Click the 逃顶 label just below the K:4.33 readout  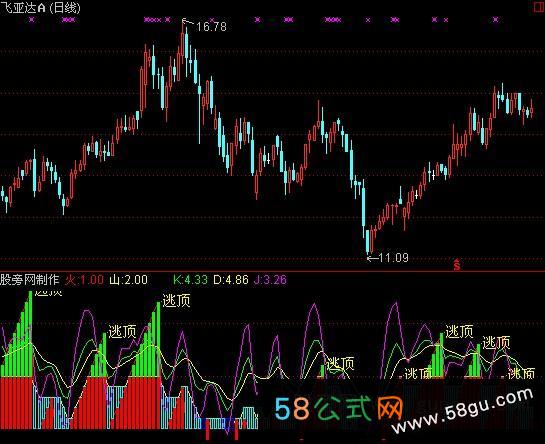(x=176, y=300)
